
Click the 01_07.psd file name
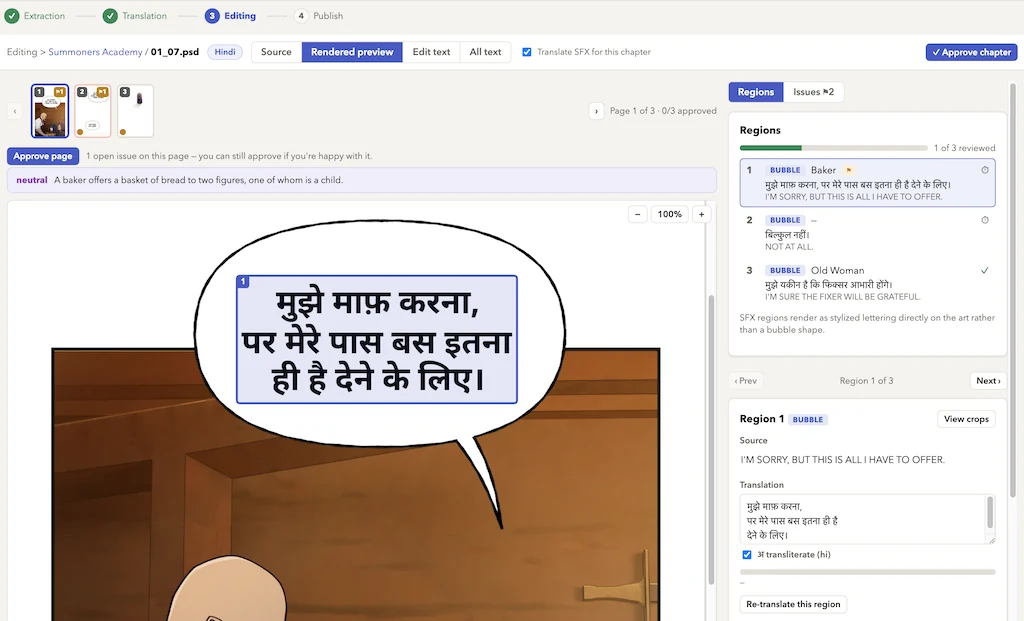pyautogui.click(x=174, y=52)
